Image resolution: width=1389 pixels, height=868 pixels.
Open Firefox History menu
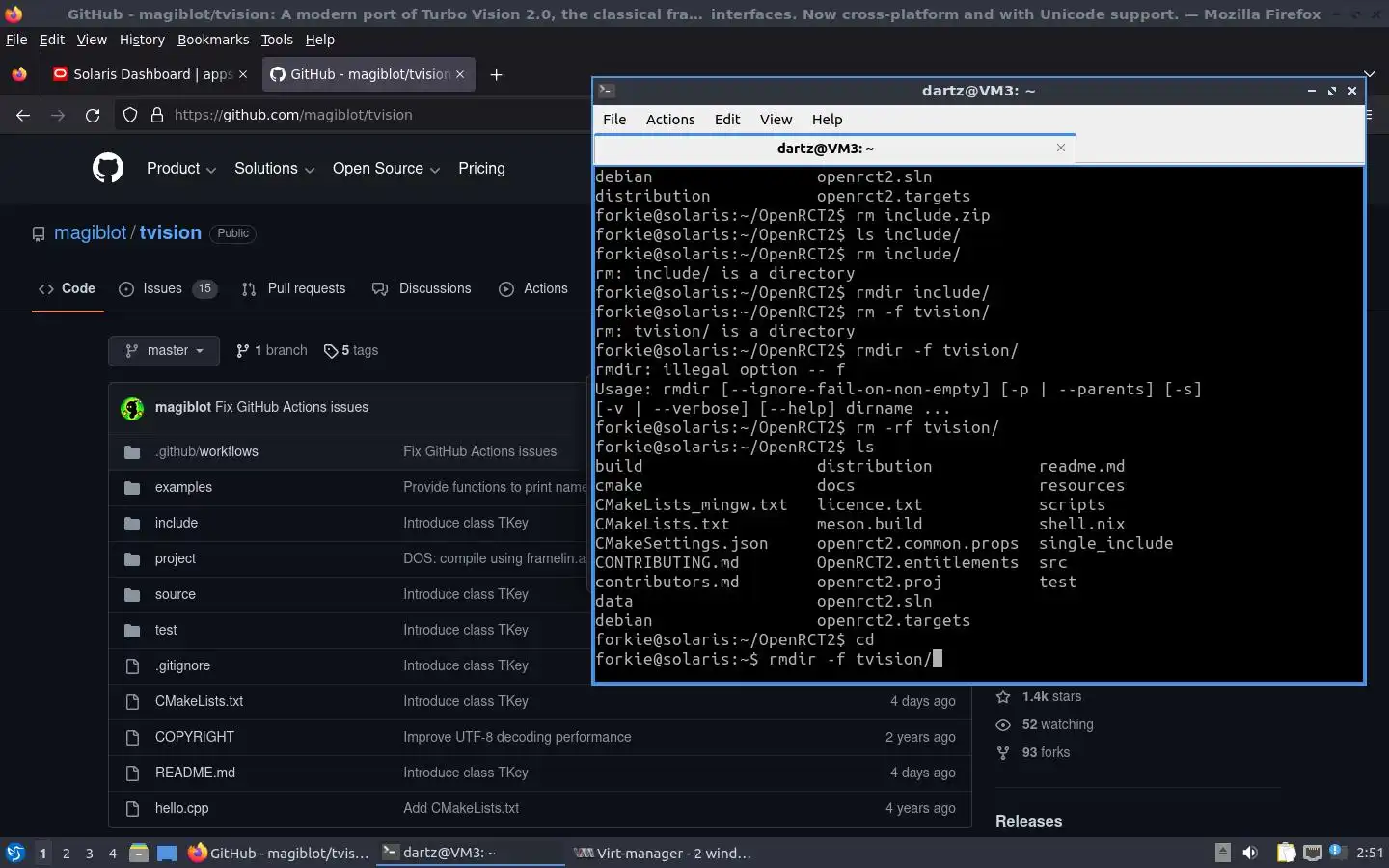(142, 40)
